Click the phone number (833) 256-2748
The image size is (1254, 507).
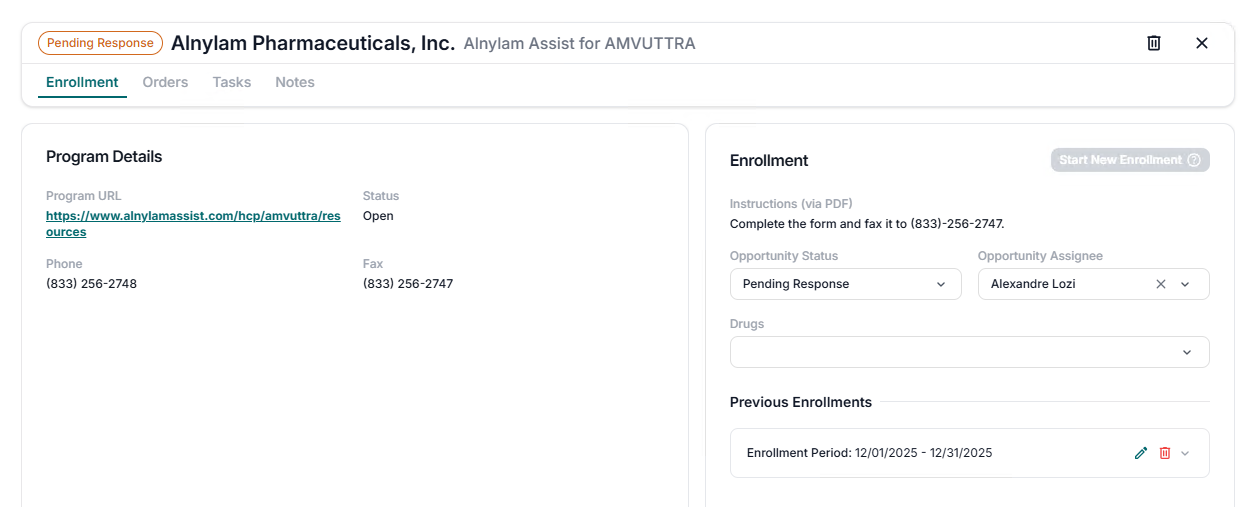(91, 284)
